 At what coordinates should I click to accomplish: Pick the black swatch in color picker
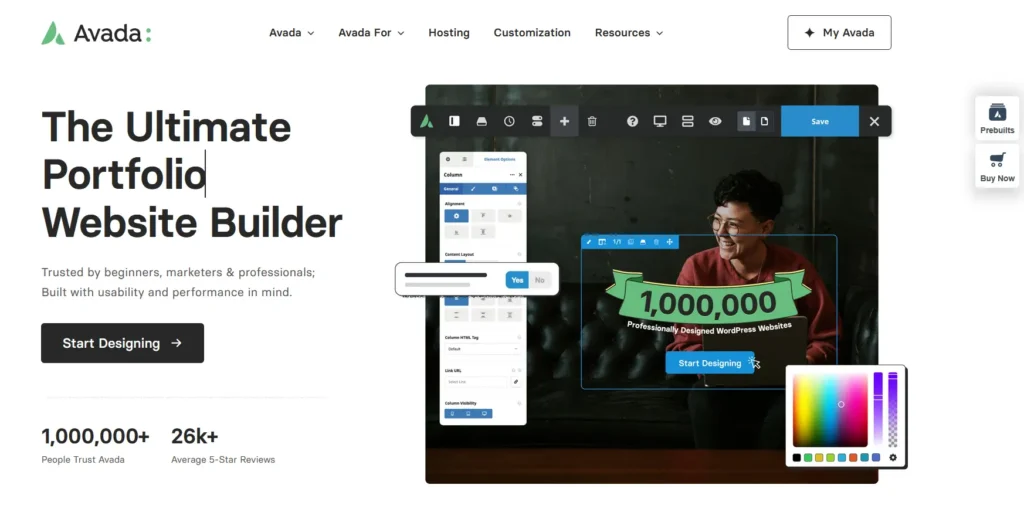click(797, 457)
